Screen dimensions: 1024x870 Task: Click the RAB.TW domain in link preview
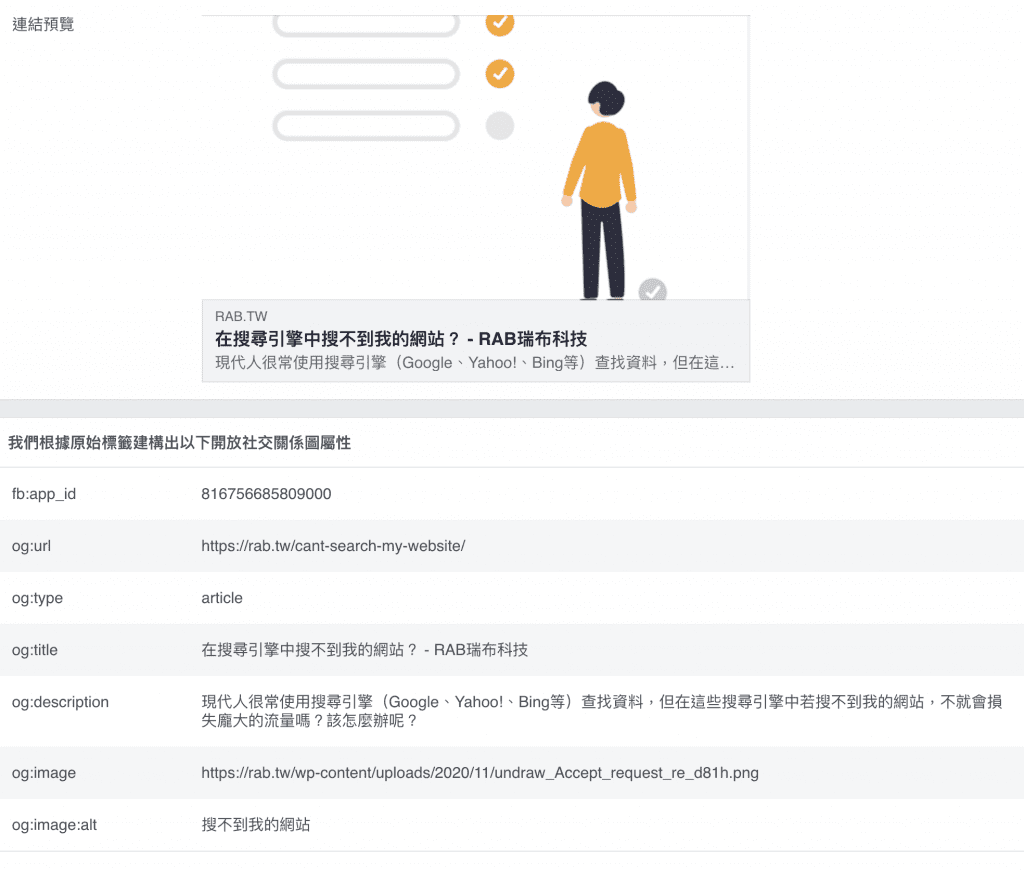coord(241,317)
